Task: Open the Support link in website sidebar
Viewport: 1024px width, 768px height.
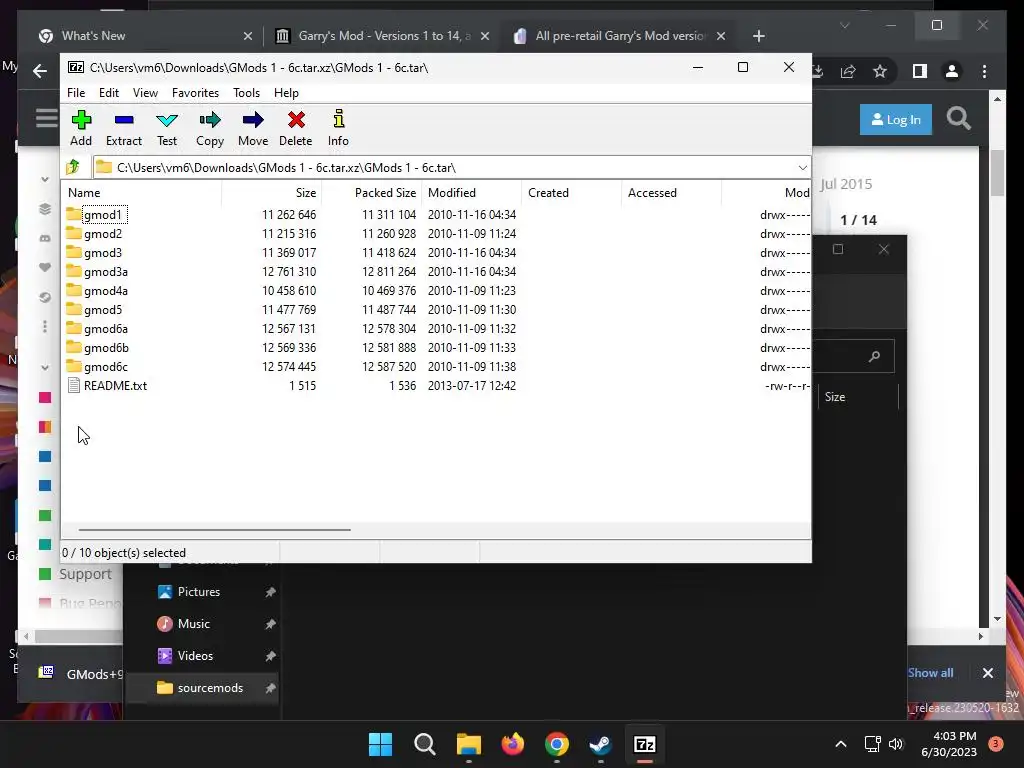Action: [85, 574]
